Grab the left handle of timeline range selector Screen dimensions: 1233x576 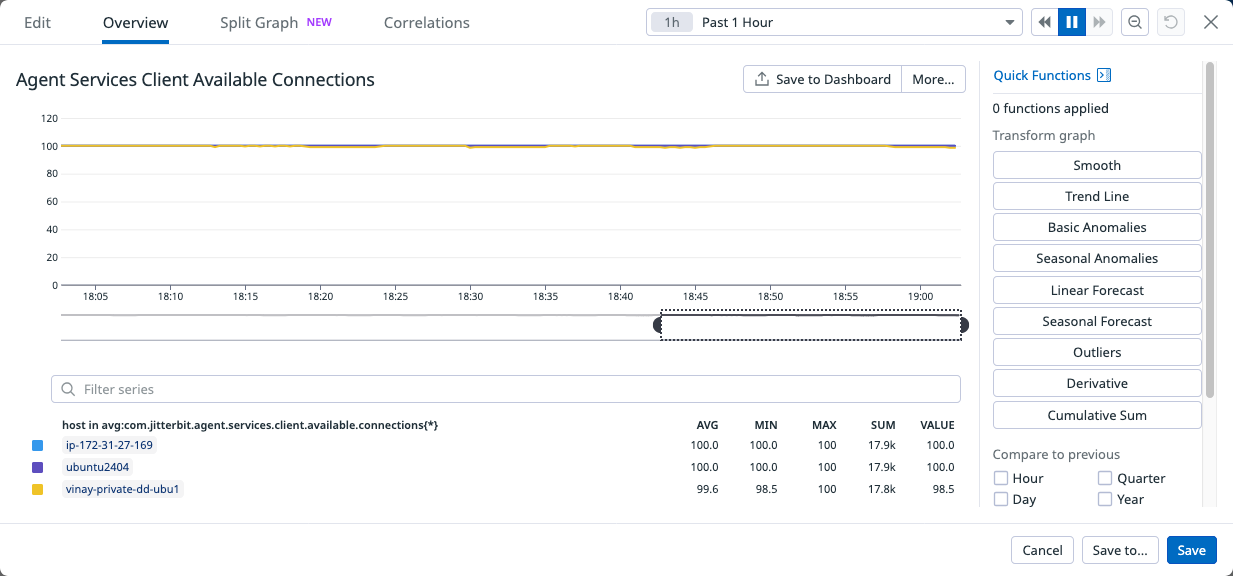(658, 326)
